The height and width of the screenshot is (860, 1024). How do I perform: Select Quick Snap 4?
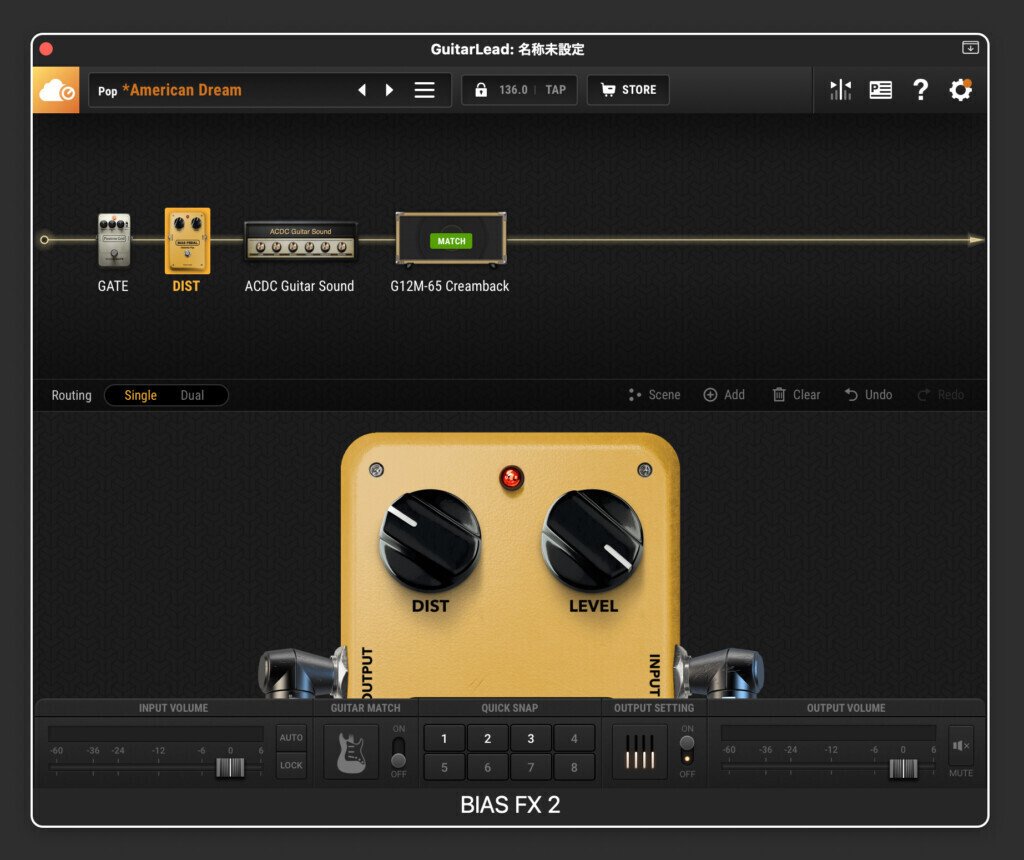coord(574,739)
